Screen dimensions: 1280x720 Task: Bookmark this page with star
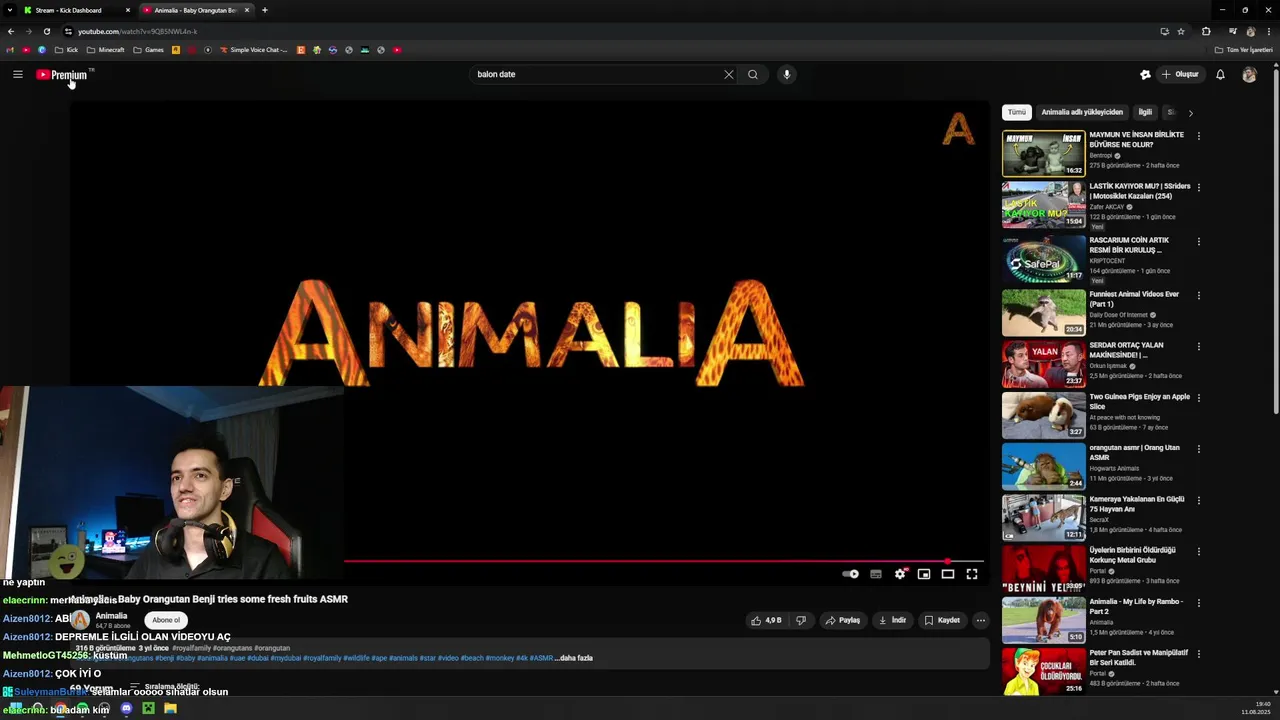click(1181, 31)
